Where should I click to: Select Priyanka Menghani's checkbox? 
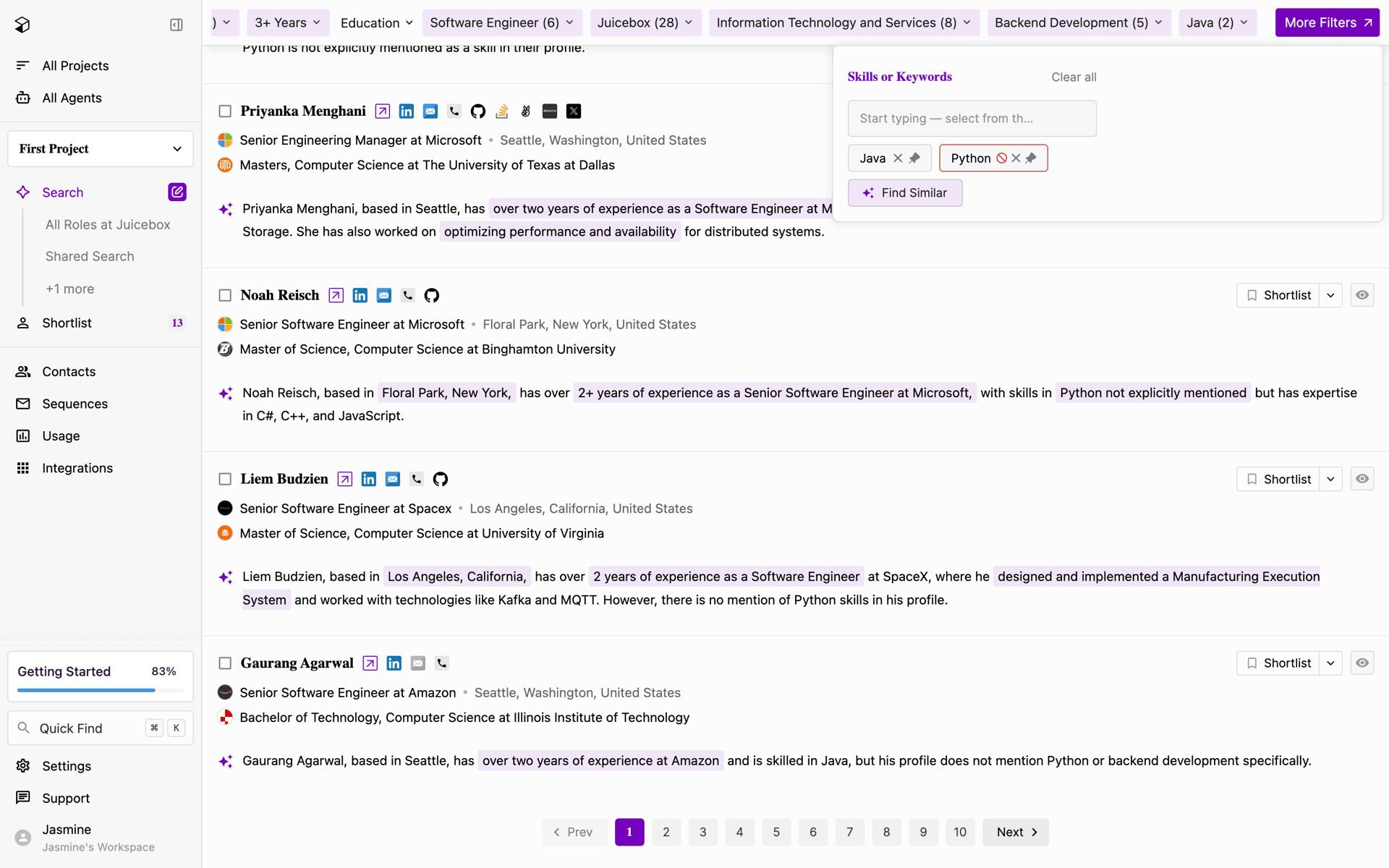click(225, 111)
